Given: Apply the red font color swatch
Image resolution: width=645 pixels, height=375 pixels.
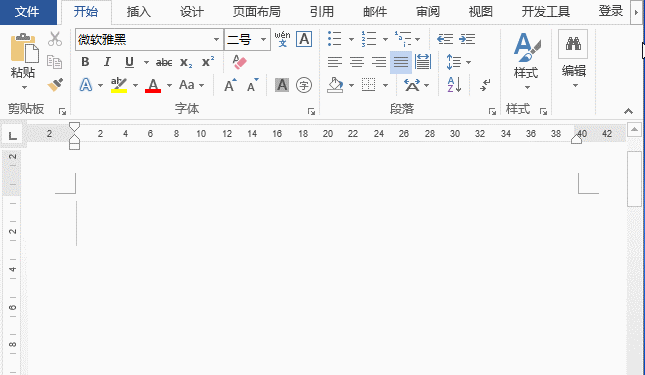Looking at the screenshot, I should tap(153, 85).
